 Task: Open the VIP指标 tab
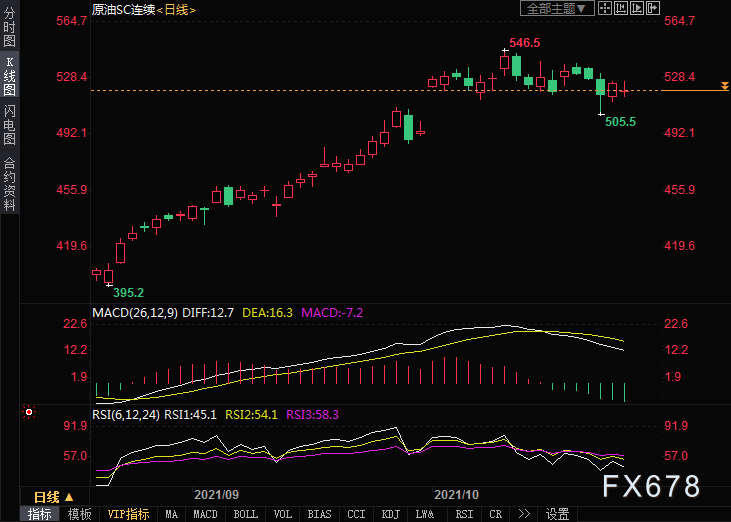tap(128, 514)
